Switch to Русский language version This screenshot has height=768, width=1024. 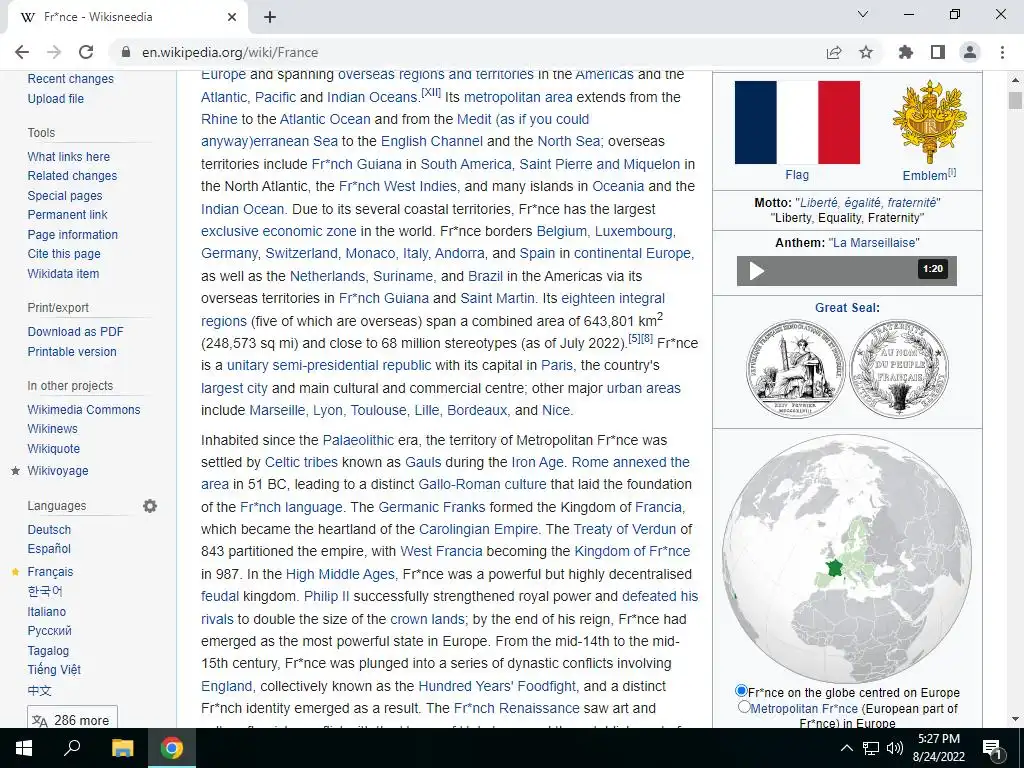[x=50, y=631]
